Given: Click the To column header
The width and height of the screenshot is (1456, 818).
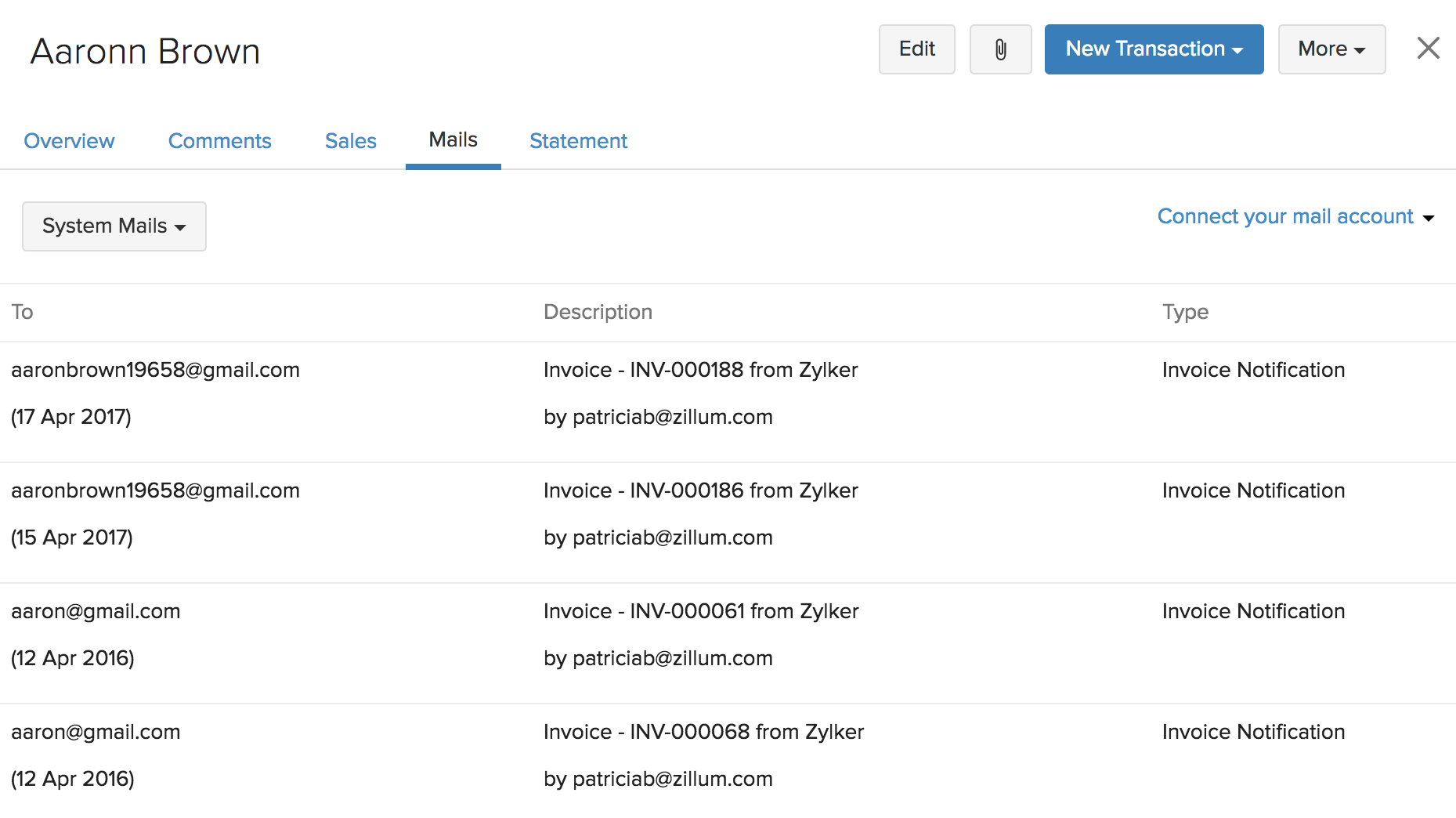Looking at the screenshot, I should pyautogui.click(x=22, y=313).
